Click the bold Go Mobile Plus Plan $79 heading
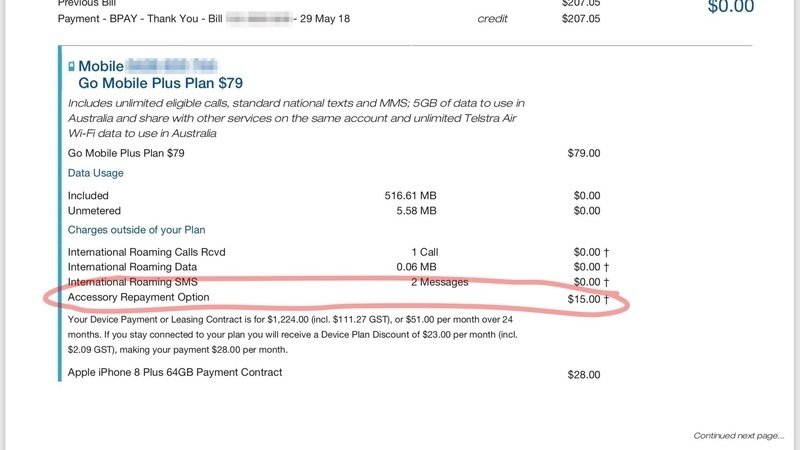Screen dimensions: 800x450 (160, 83)
